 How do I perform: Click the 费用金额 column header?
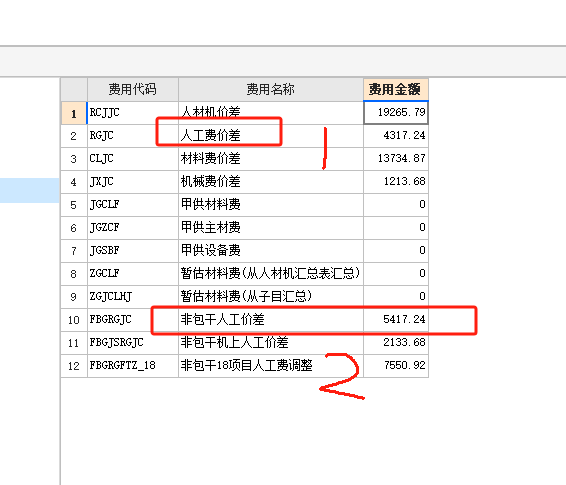396,89
